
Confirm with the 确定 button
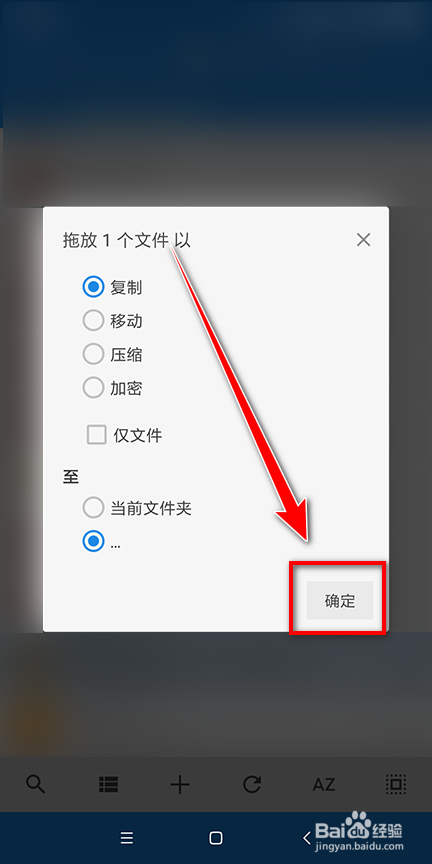click(x=340, y=601)
